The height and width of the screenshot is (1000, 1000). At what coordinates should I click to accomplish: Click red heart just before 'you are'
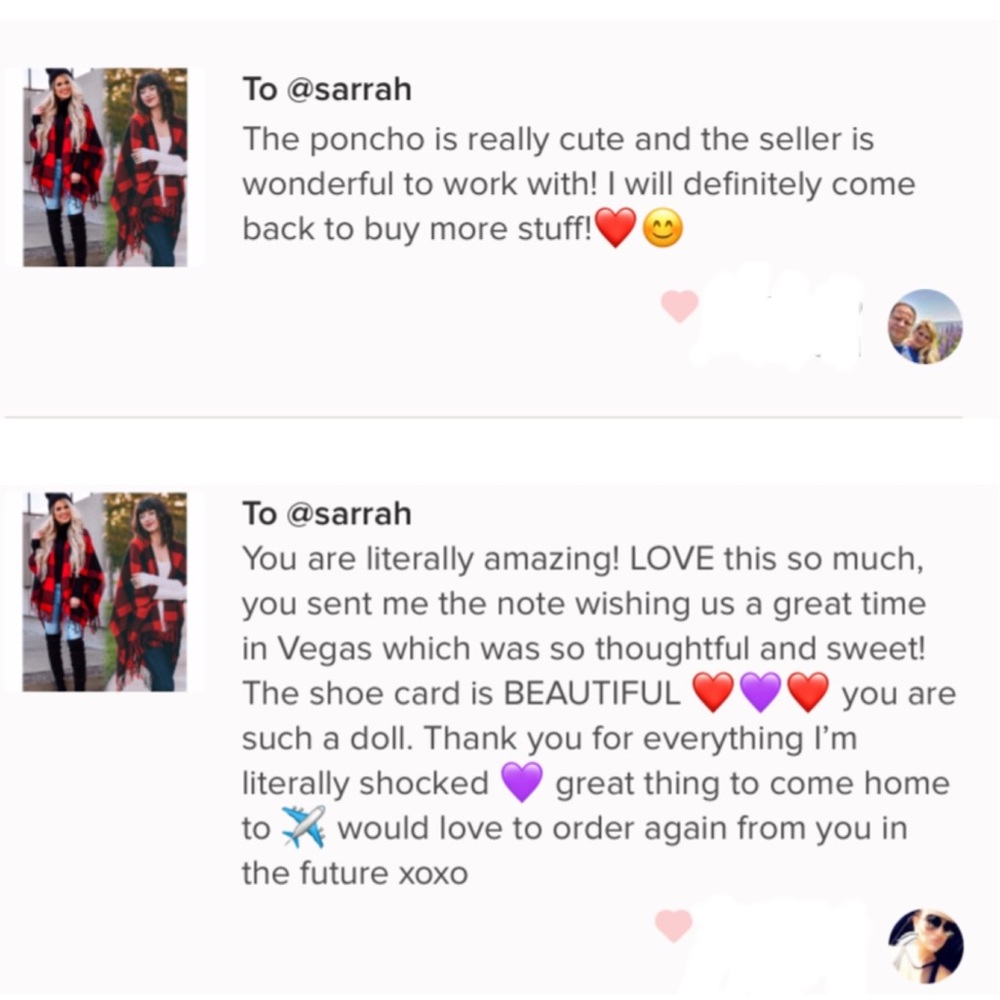click(808, 692)
